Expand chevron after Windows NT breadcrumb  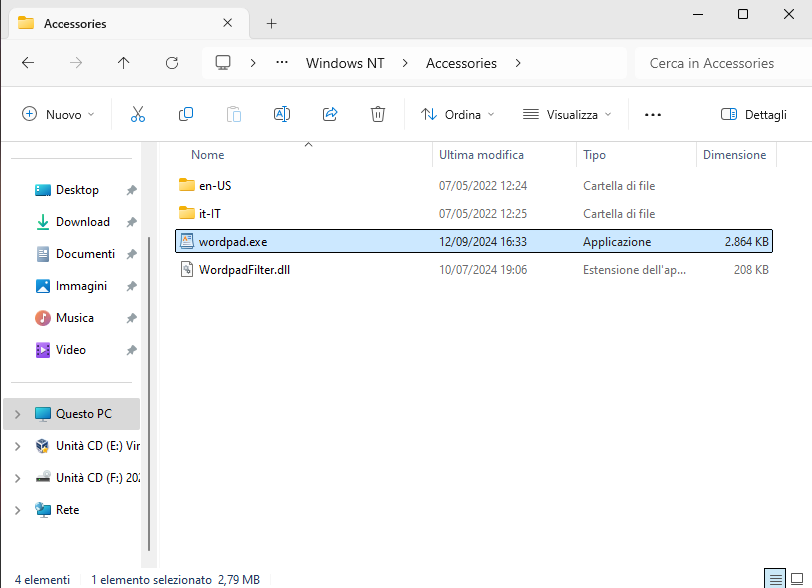(x=405, y=63)
